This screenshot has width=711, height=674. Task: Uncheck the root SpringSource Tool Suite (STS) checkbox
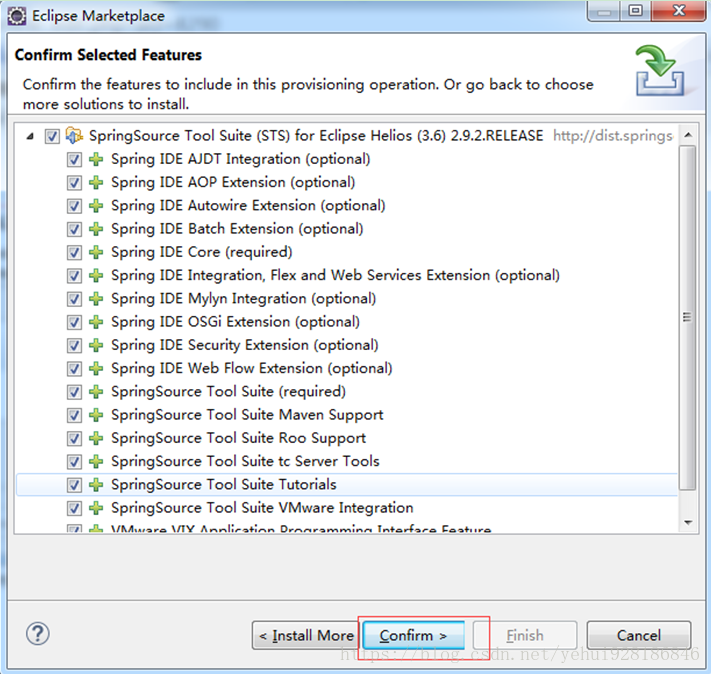(x=52, y=136)
